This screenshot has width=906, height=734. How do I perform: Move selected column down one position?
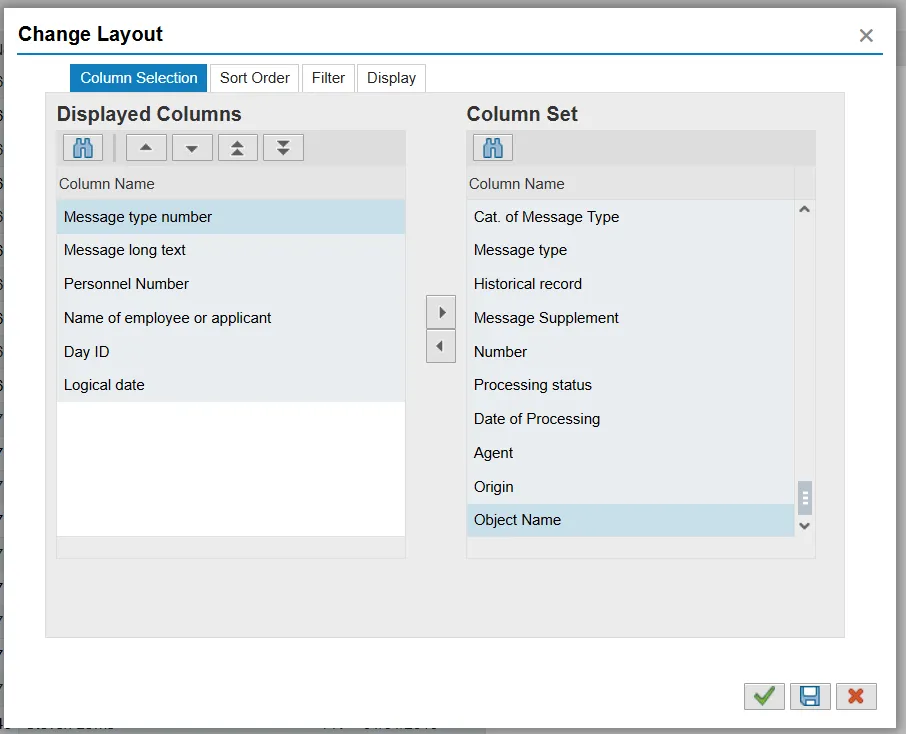[192, 148]
